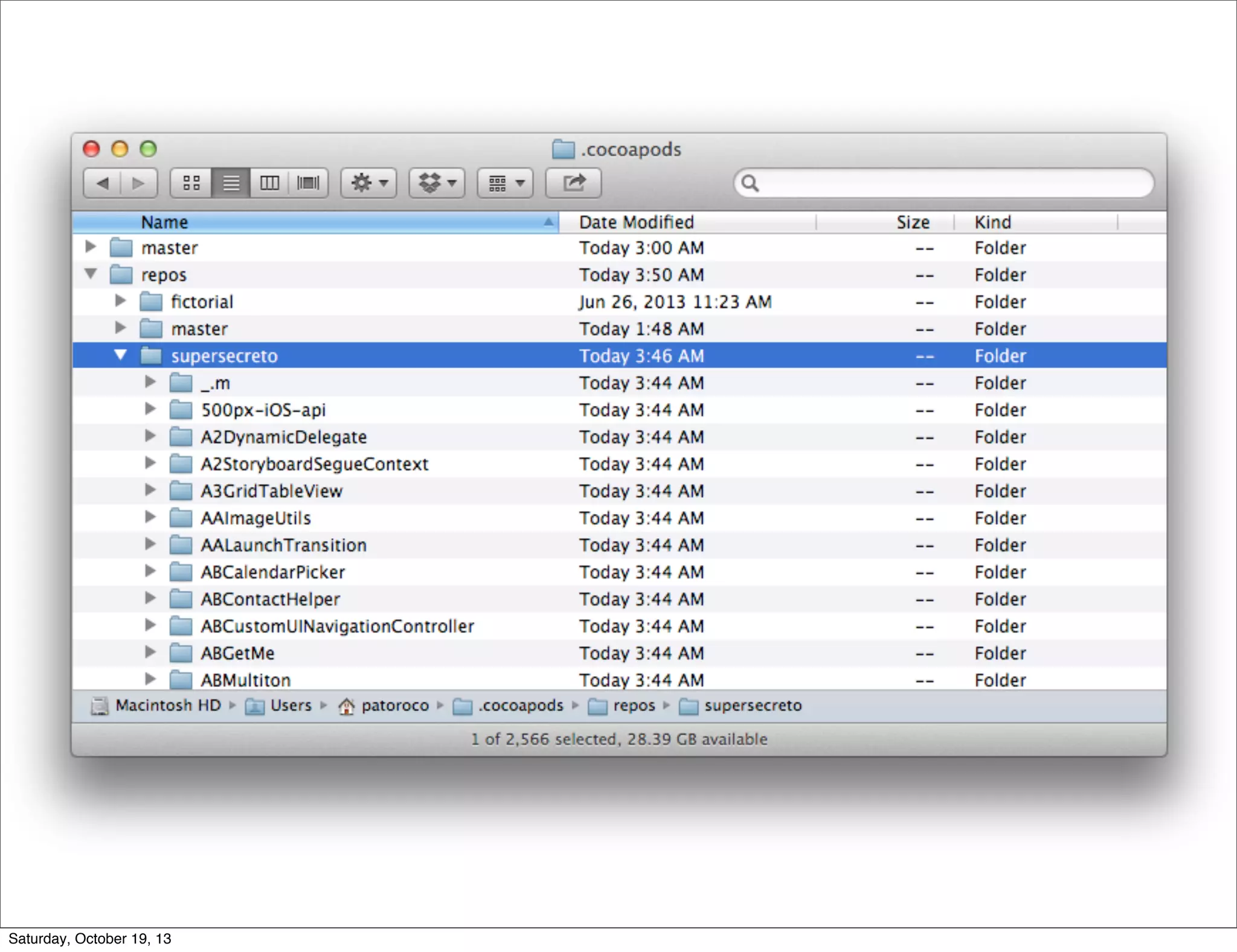Collapse the repos folder triangle
The image size is (1237, 952).
91,274
